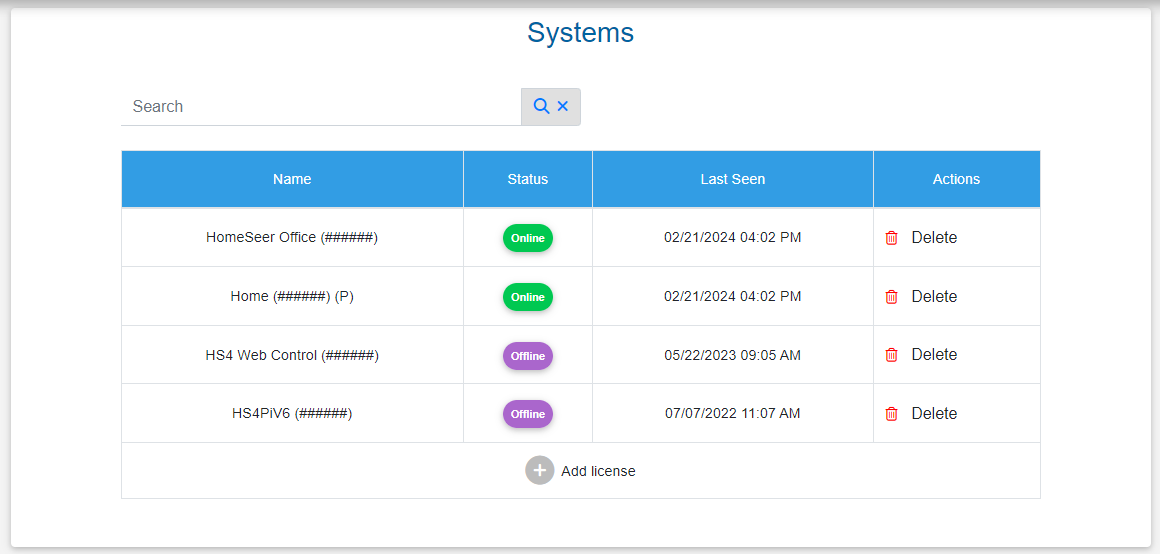Click Online badge for HomeSeer Office
Image resolution: width=1160 pixels, height=554 pixels.
[528, 238]
